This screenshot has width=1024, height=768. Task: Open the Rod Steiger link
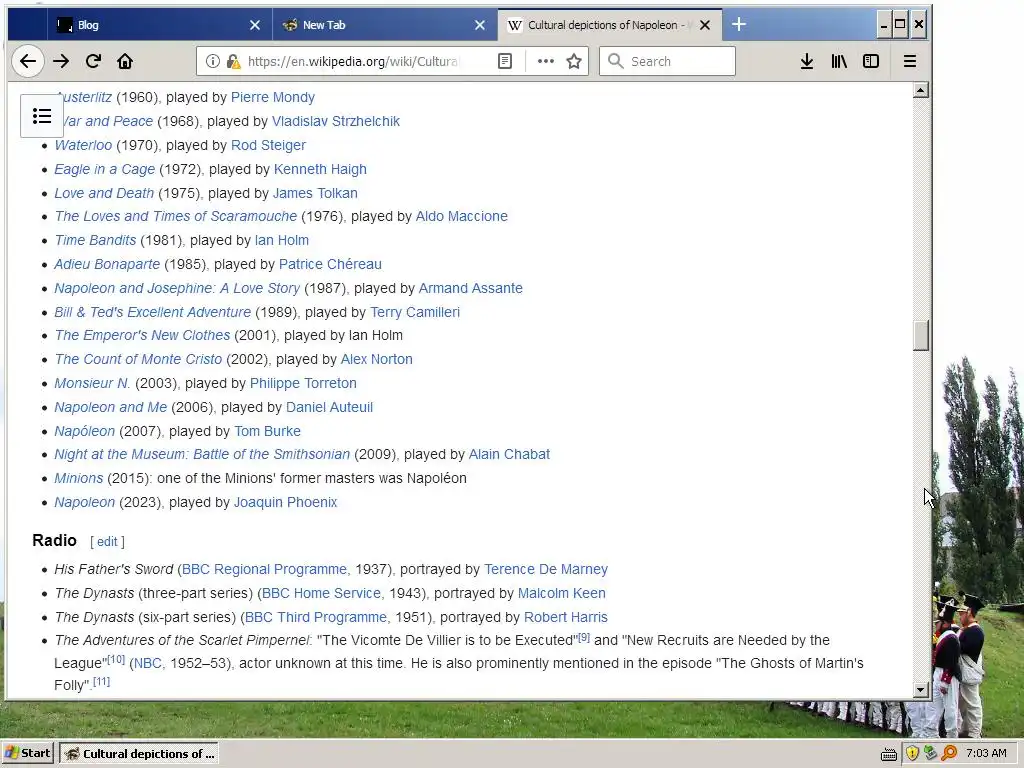tap(268, 145)
